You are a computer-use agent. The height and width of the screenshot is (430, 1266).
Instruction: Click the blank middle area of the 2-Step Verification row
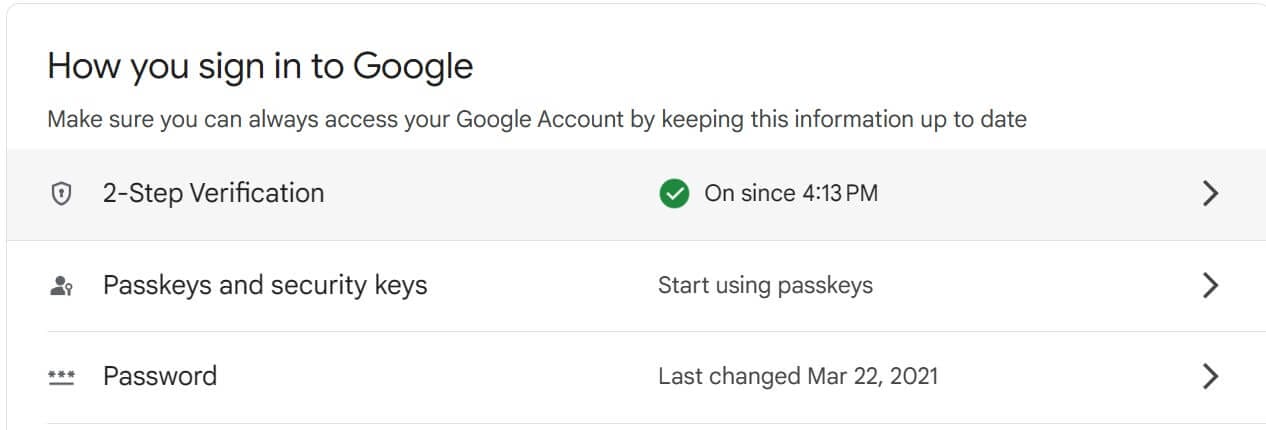point(490,194)
